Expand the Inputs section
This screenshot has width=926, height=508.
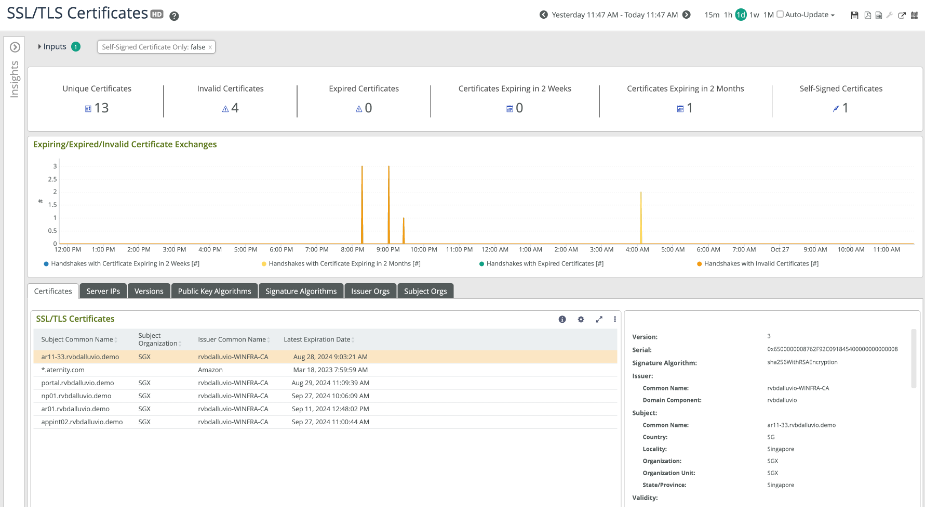click(52, 47)
